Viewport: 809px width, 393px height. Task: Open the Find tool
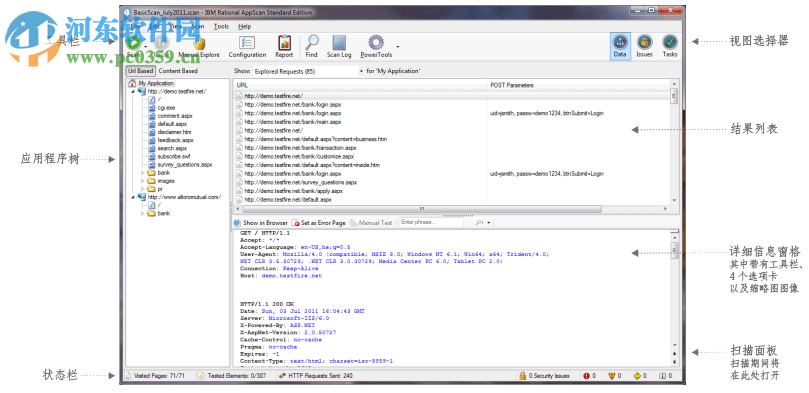pyautogui.click(x=311, y=47)
